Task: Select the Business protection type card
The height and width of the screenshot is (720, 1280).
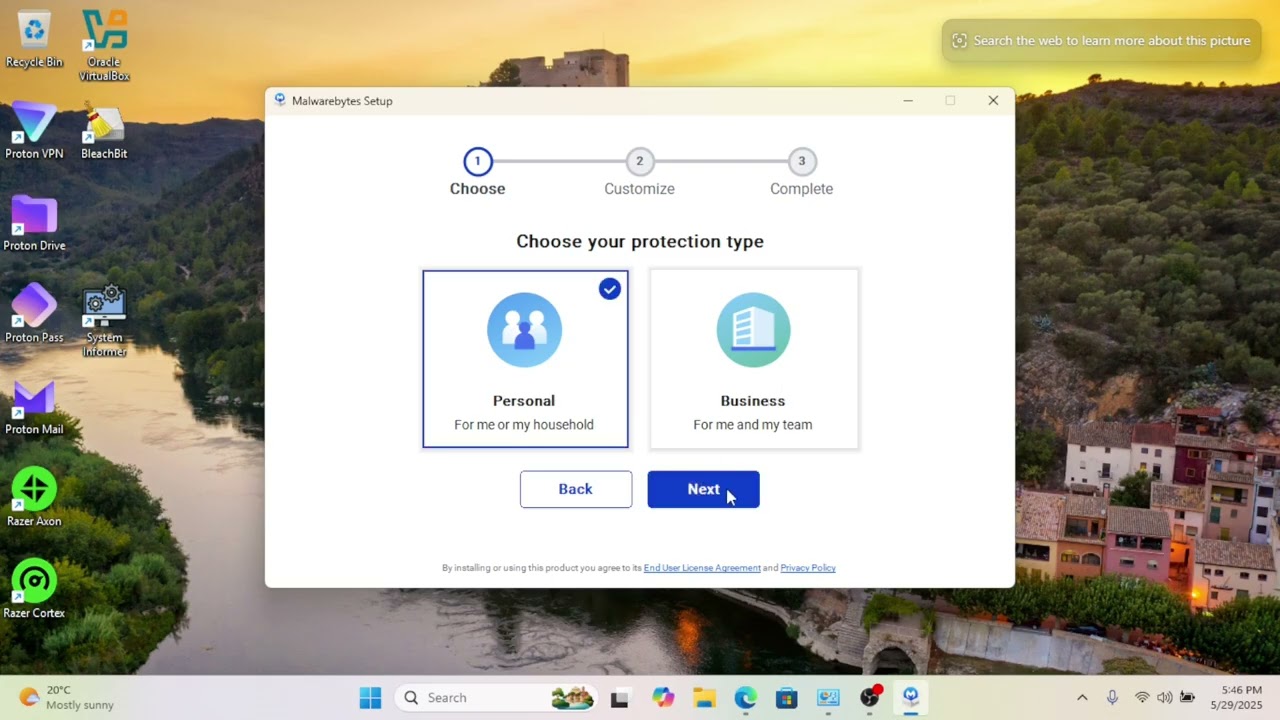Action: click(754, 359)
